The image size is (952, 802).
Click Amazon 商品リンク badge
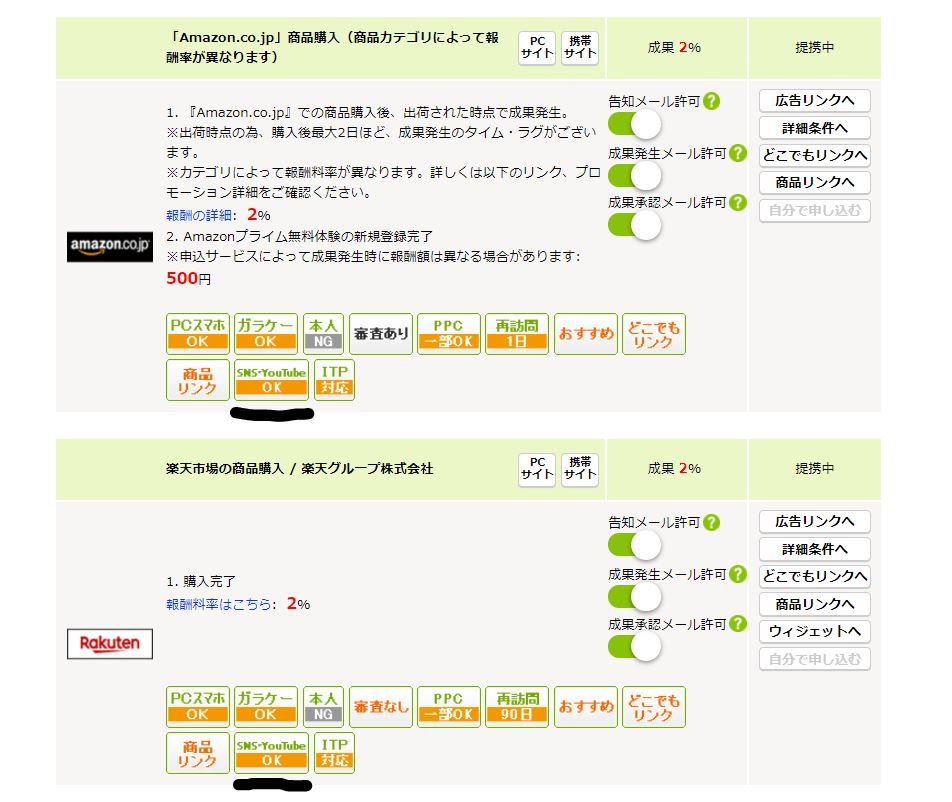(x=198, y=380)
